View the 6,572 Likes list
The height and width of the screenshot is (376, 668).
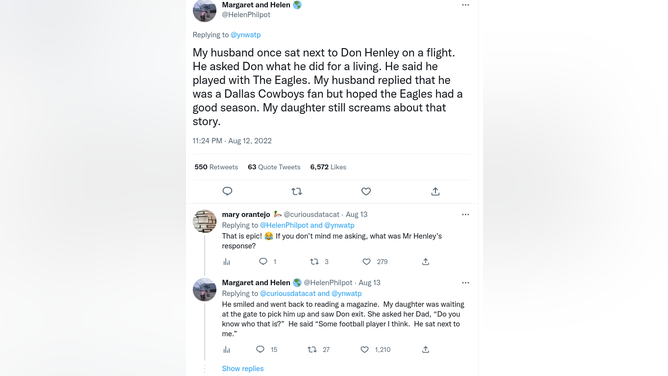328,167
